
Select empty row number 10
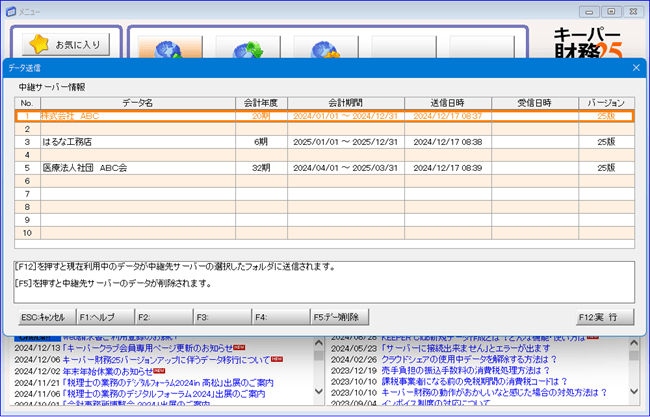[x=325, y=233]
